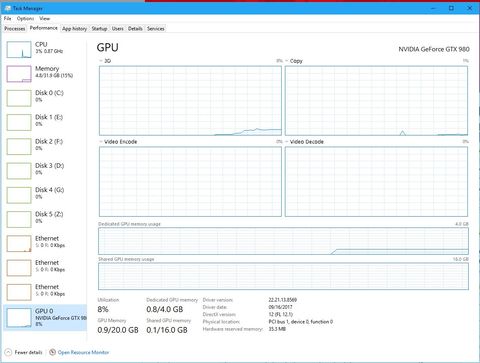
Task: Click the 0.8/4.0 GB dedicated memory value
Action: [x=165, y=309]
